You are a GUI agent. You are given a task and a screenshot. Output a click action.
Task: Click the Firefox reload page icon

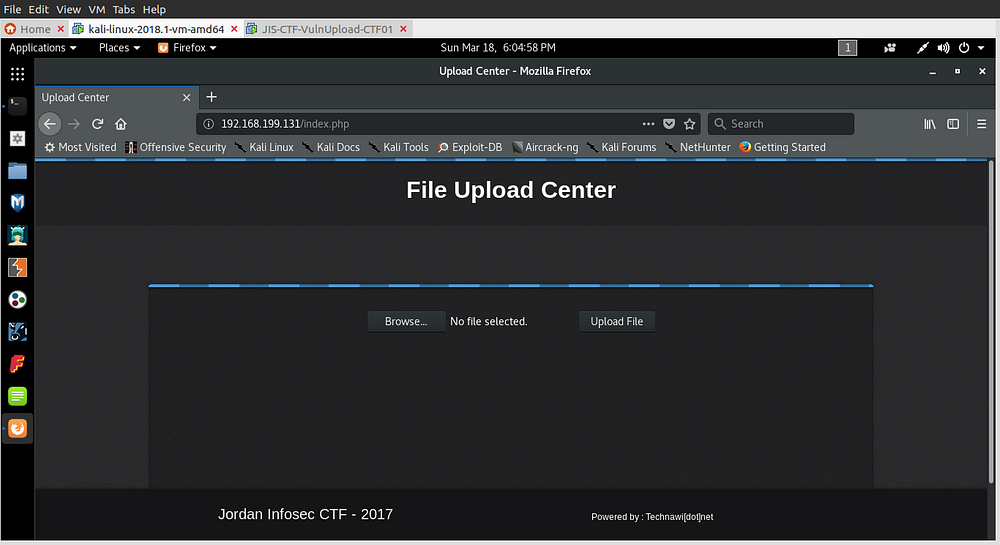tap(97, 124)
